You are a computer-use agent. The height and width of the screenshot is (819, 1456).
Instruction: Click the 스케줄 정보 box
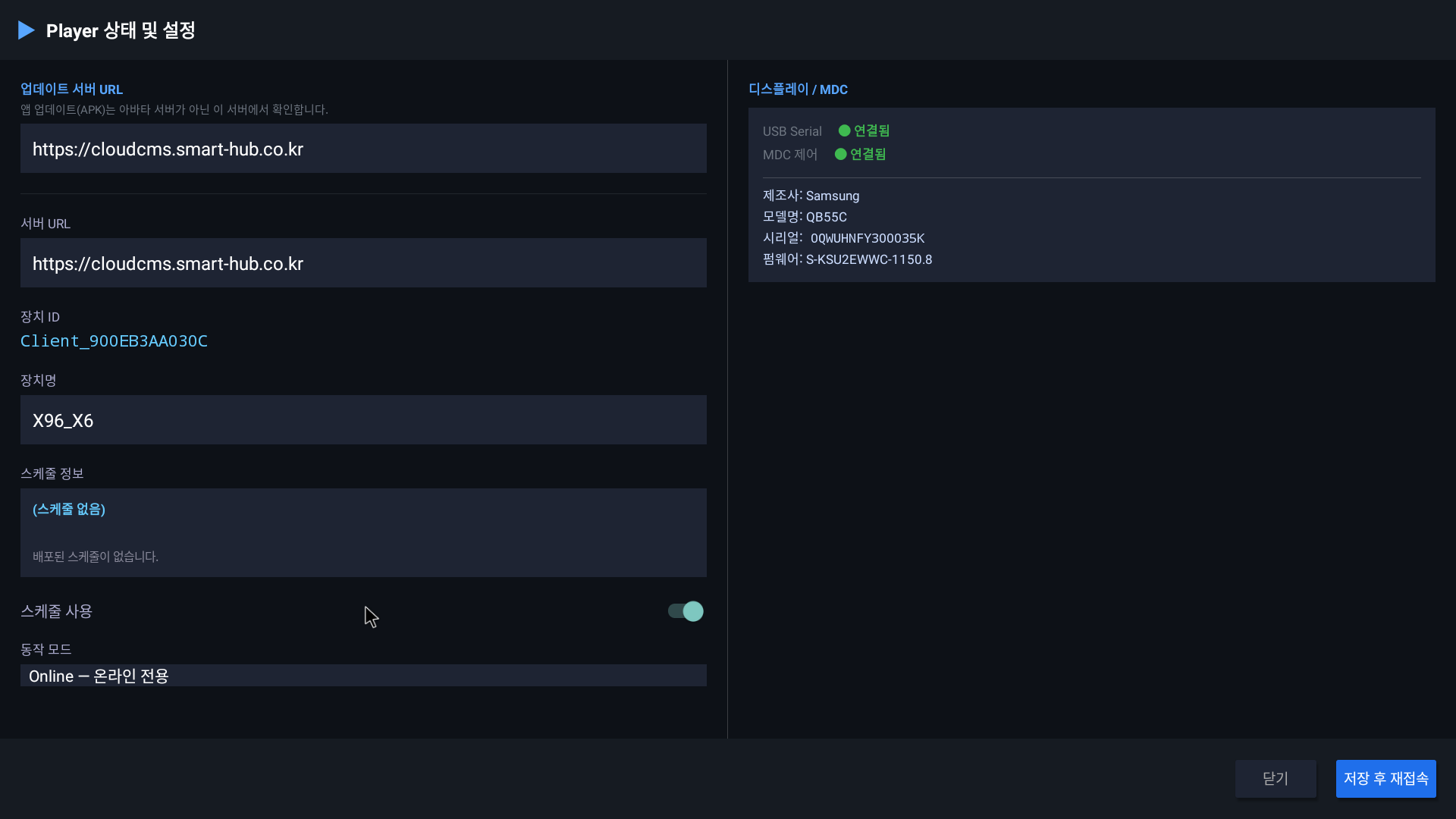[x=363, y=532]
